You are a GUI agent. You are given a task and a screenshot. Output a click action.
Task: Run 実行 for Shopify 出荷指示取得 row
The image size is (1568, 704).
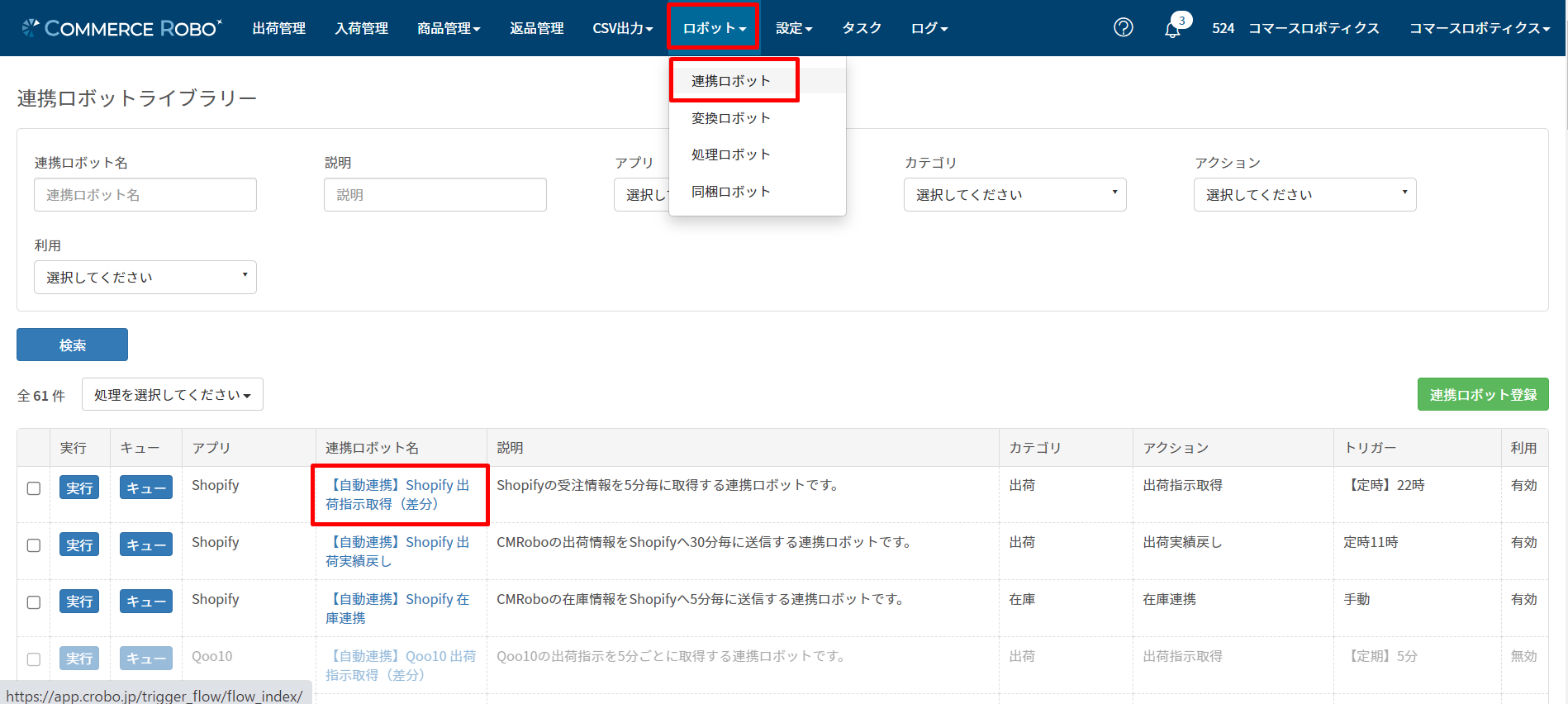79,488
